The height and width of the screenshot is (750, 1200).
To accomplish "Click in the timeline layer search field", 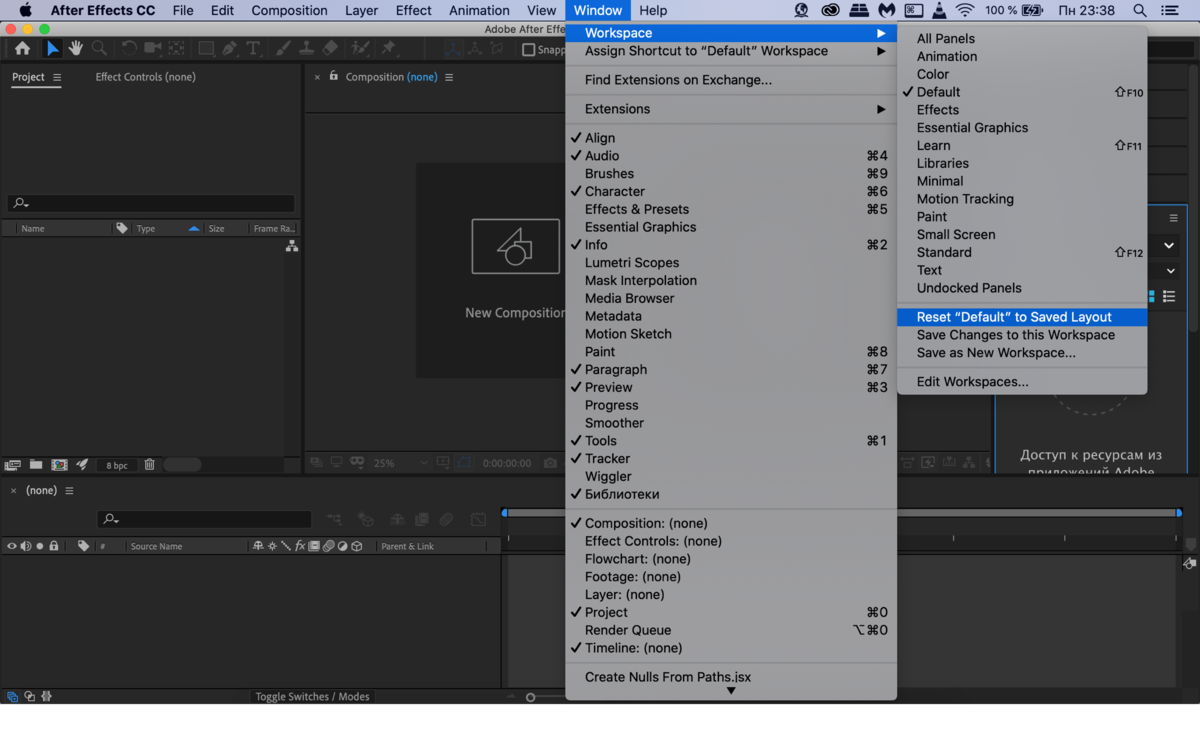I will [x=205, y=519].
